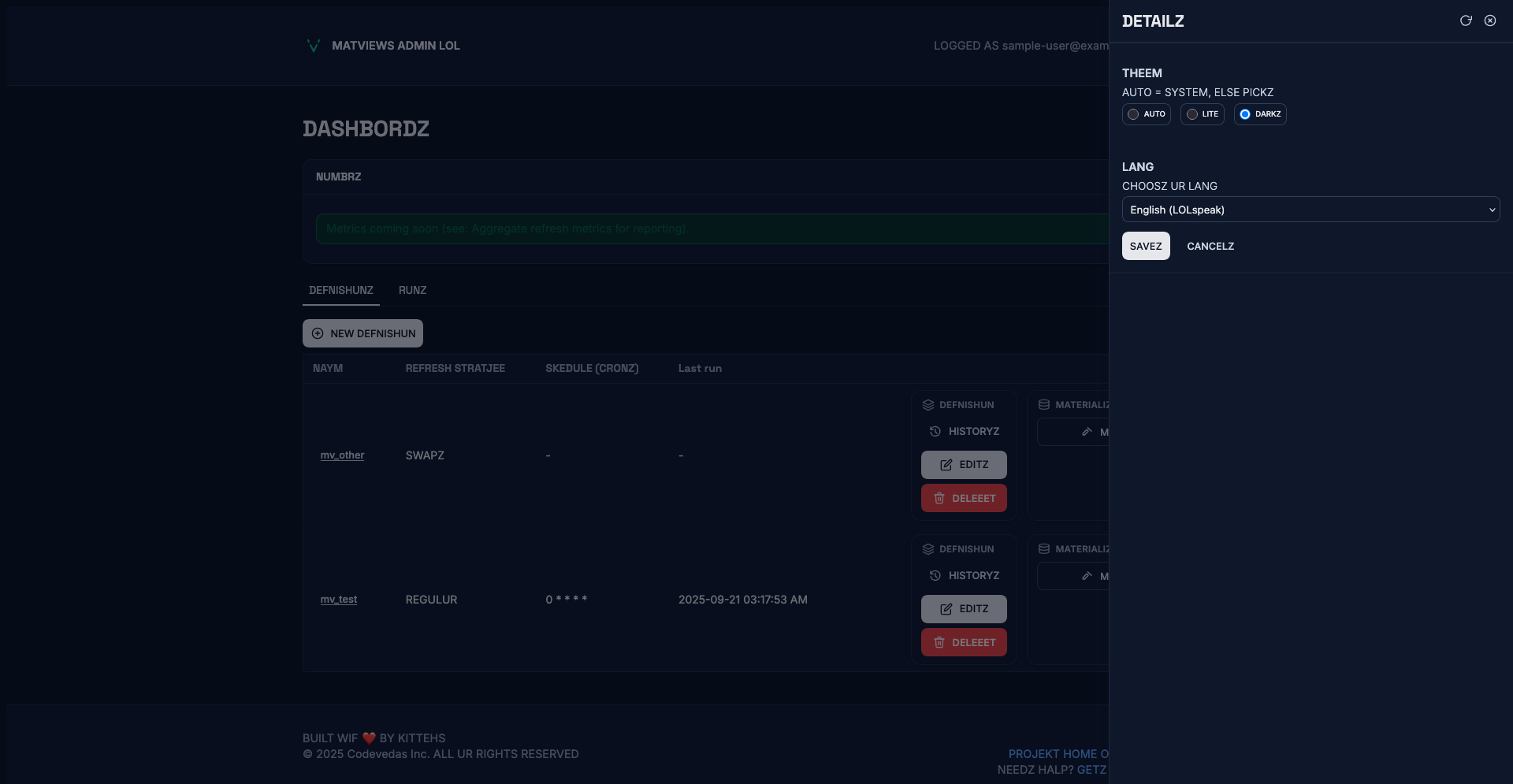Click trash icon in mv_other DELEEET button
This screenshot has width=1513, height=784.
coord(939,498)
